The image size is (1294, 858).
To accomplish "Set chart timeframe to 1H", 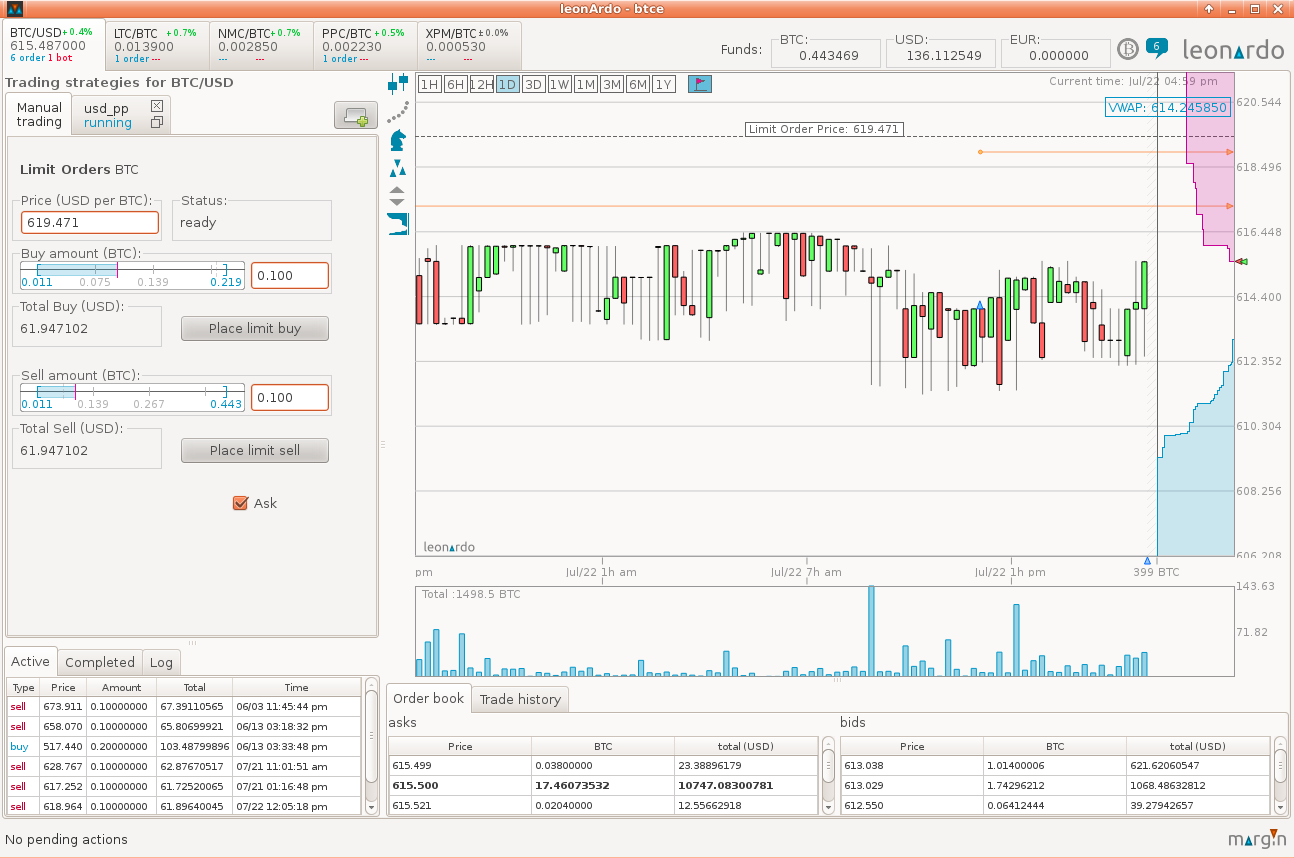I will pos(429,85).
